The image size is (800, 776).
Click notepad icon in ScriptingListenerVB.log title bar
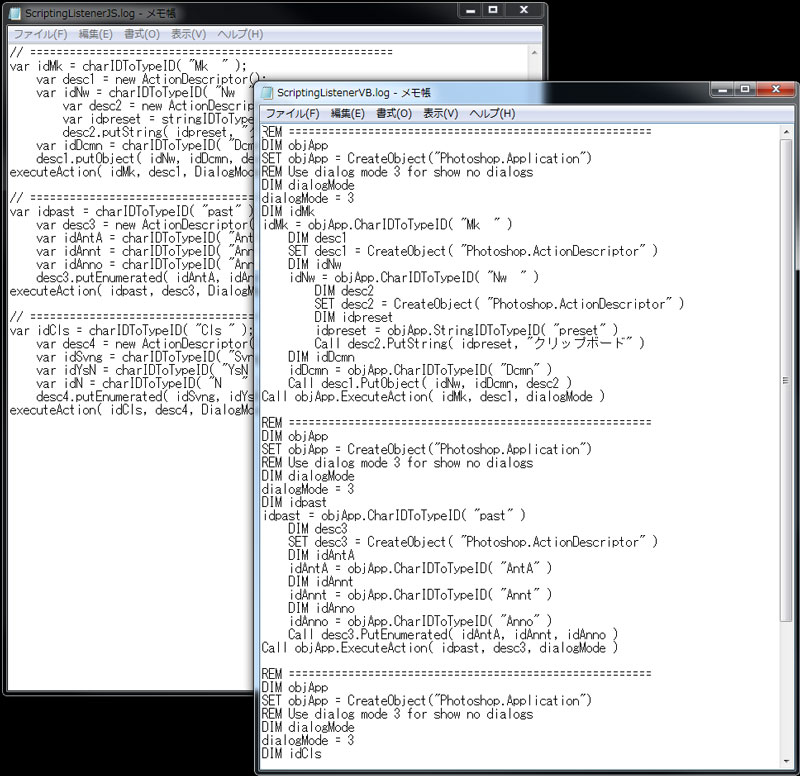(267, 92)
